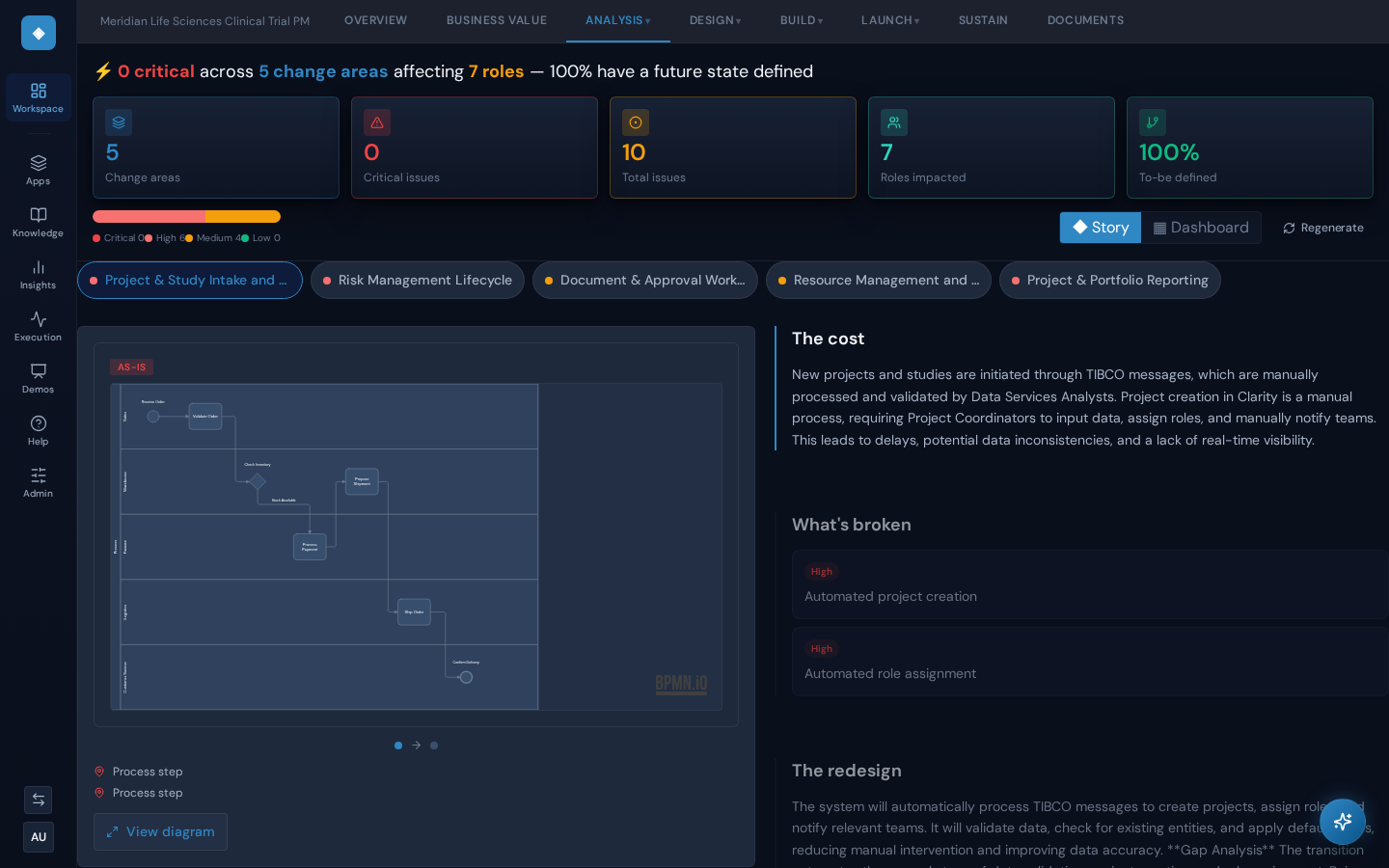The width and height of the screenshot is (1389, 868).
Task: Select the second carousel dot
Action: coord(434,746)
